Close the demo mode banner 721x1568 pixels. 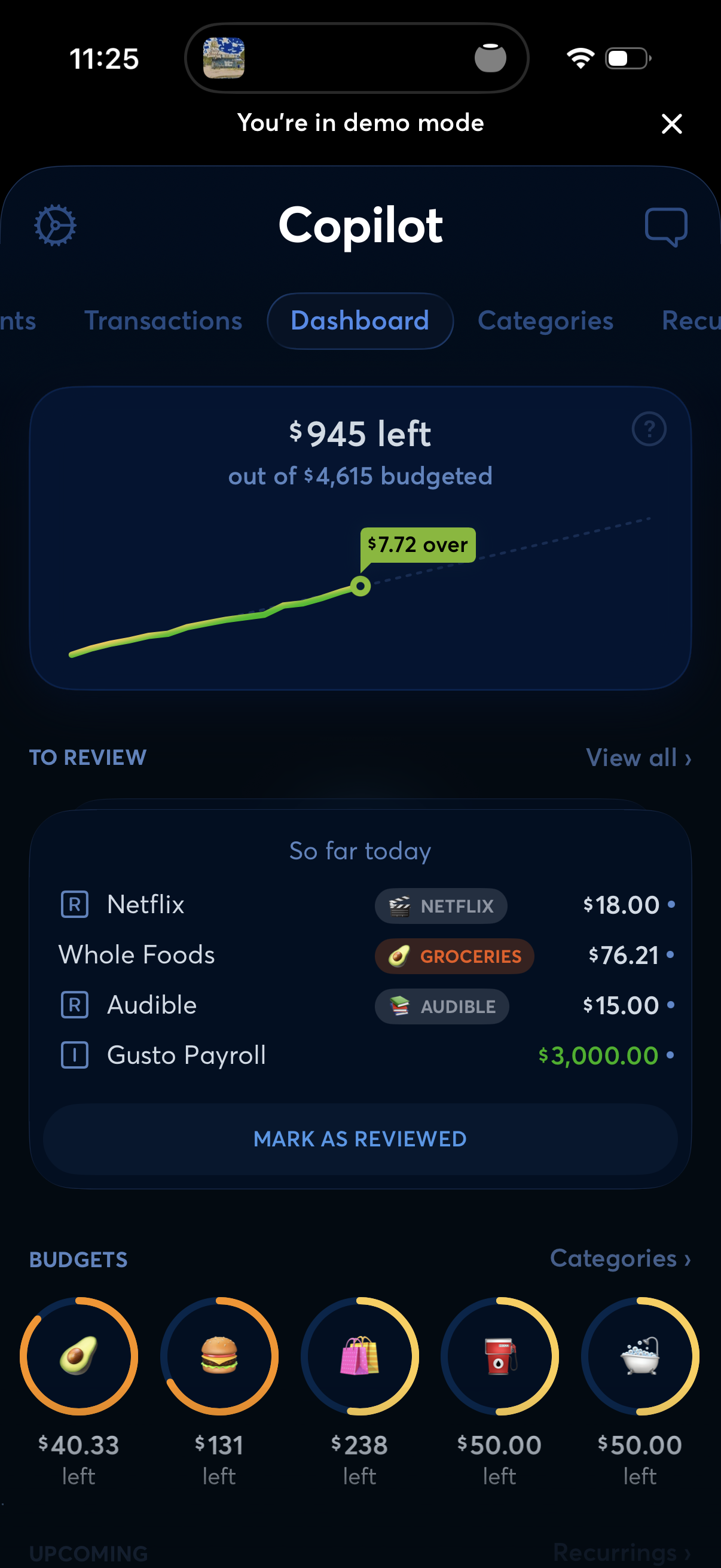671,124
